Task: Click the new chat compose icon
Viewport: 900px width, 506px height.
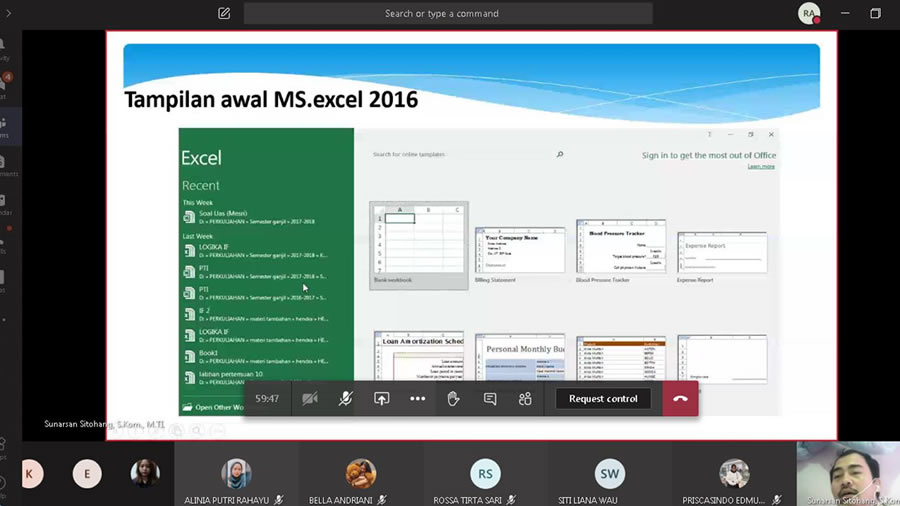Action: pyautogui.click(x=224, y=13)
